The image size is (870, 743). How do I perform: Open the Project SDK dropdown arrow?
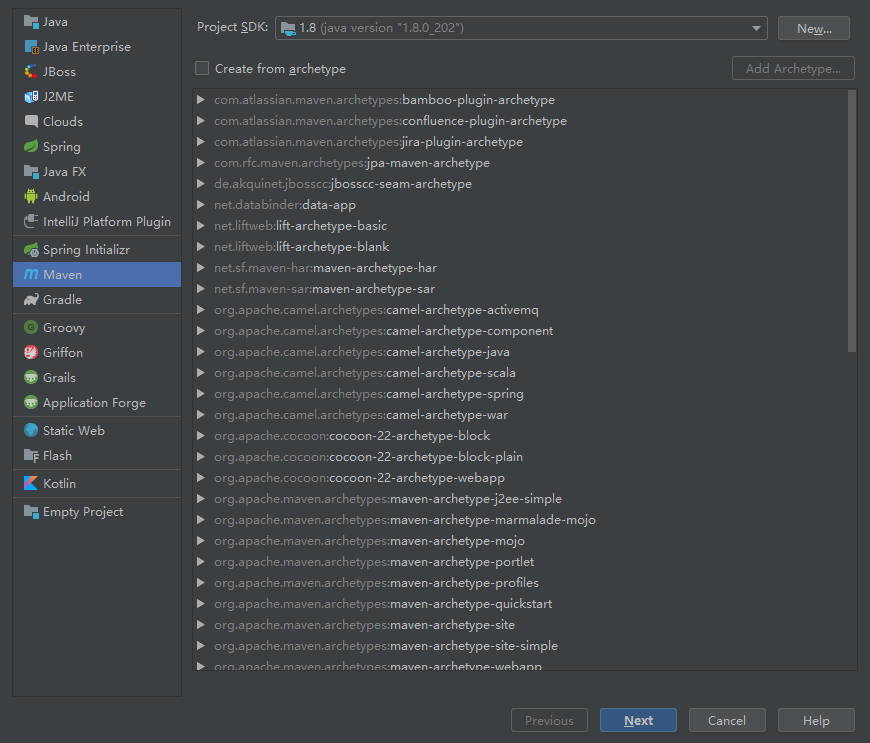756,28
